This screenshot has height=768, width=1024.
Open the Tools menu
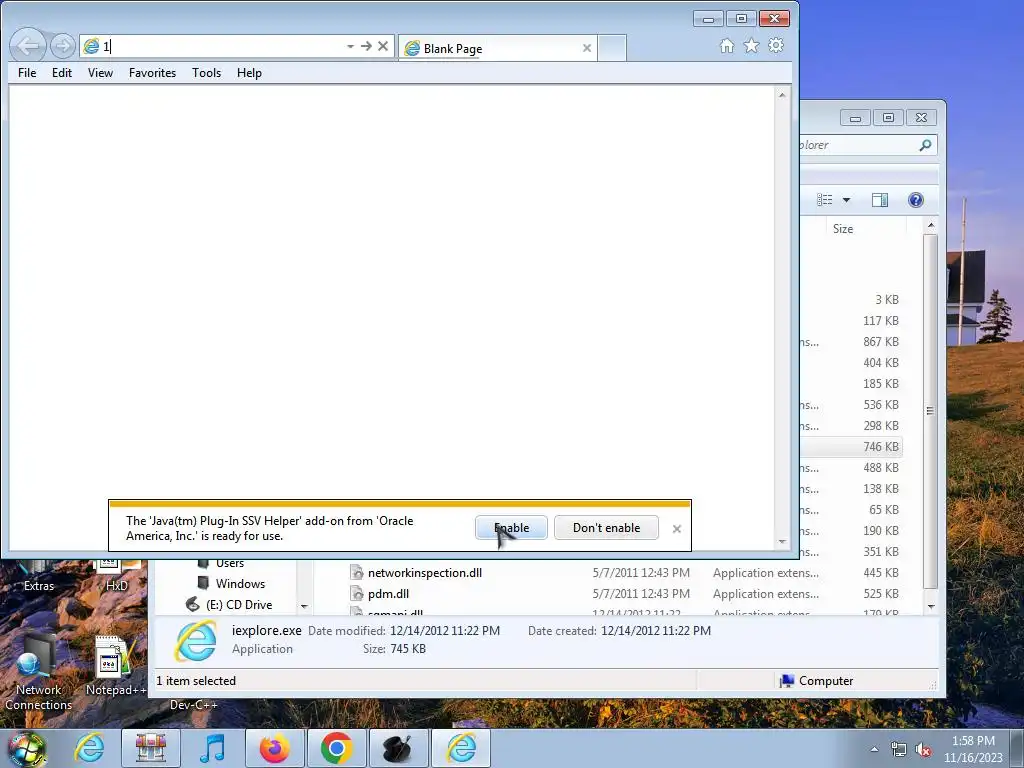click(x=206, y=72)
